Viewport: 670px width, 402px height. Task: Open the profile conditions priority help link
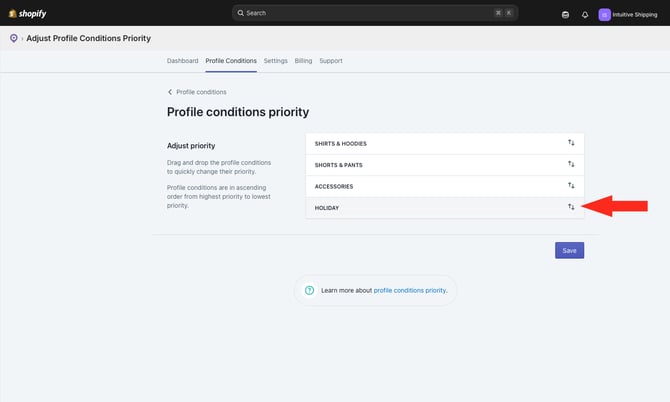click(409, 290)
